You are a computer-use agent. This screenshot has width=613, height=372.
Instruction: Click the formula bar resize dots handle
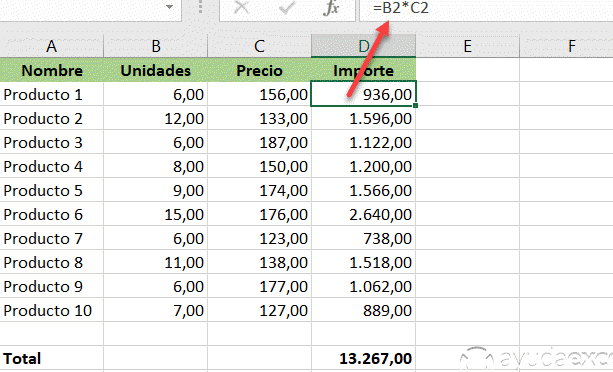[x=201, y=7]
